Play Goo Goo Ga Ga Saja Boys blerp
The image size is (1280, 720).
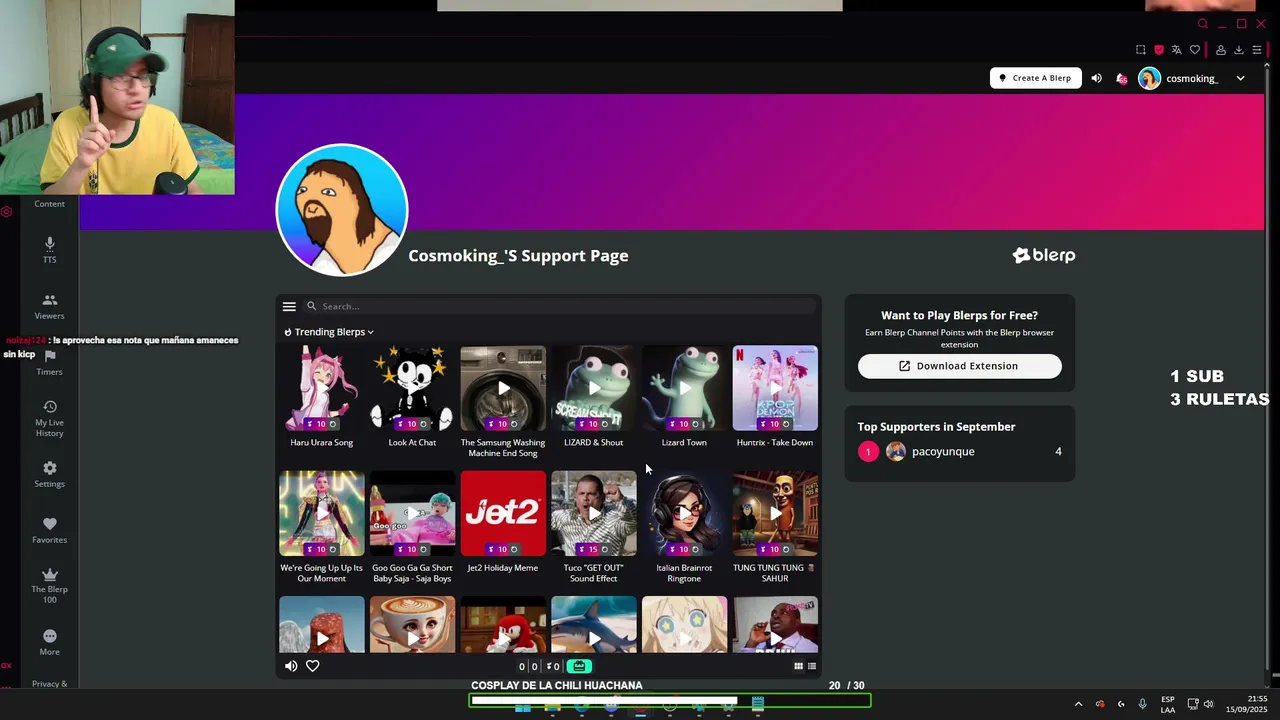(412, 513)
